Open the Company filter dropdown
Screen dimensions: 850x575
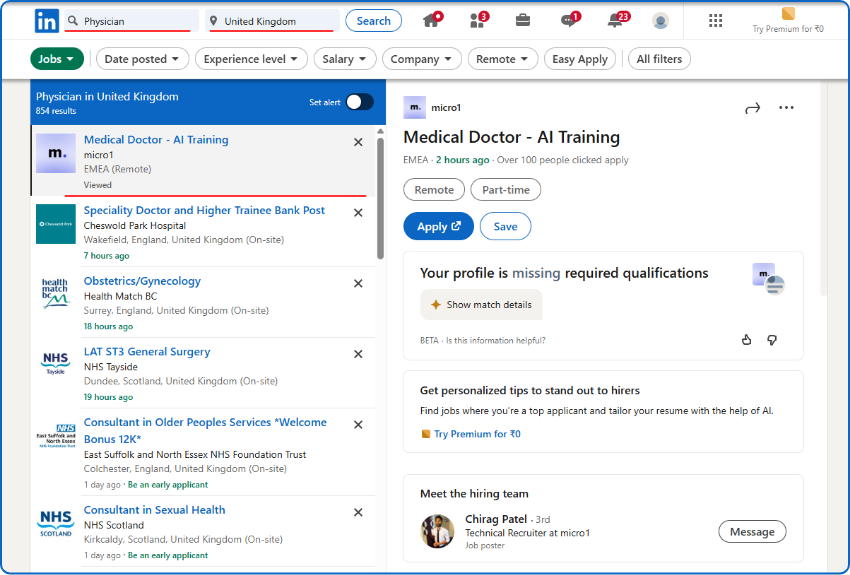click(422, 59)
